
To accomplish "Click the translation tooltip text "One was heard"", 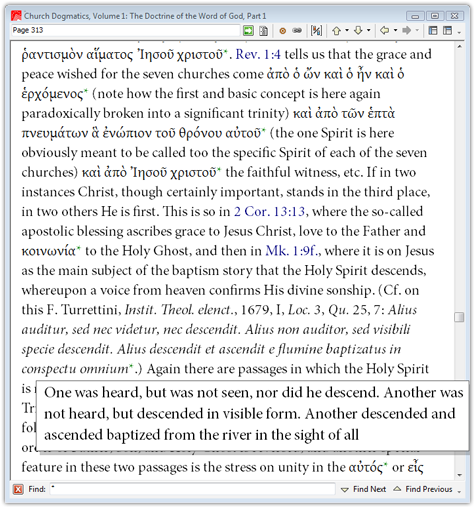I will tap(94, 393).
